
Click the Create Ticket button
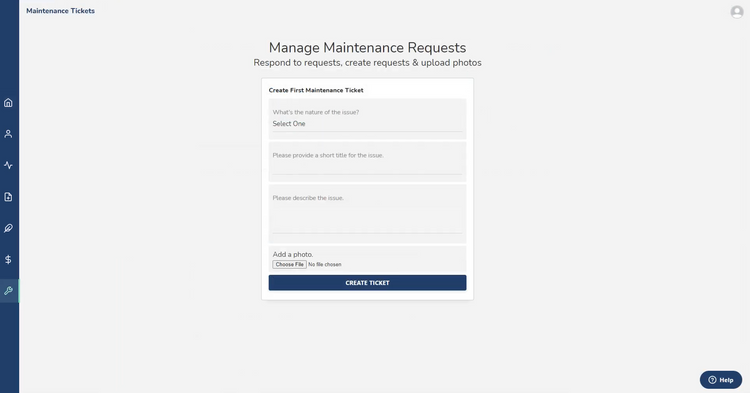(x=367, y=283)
